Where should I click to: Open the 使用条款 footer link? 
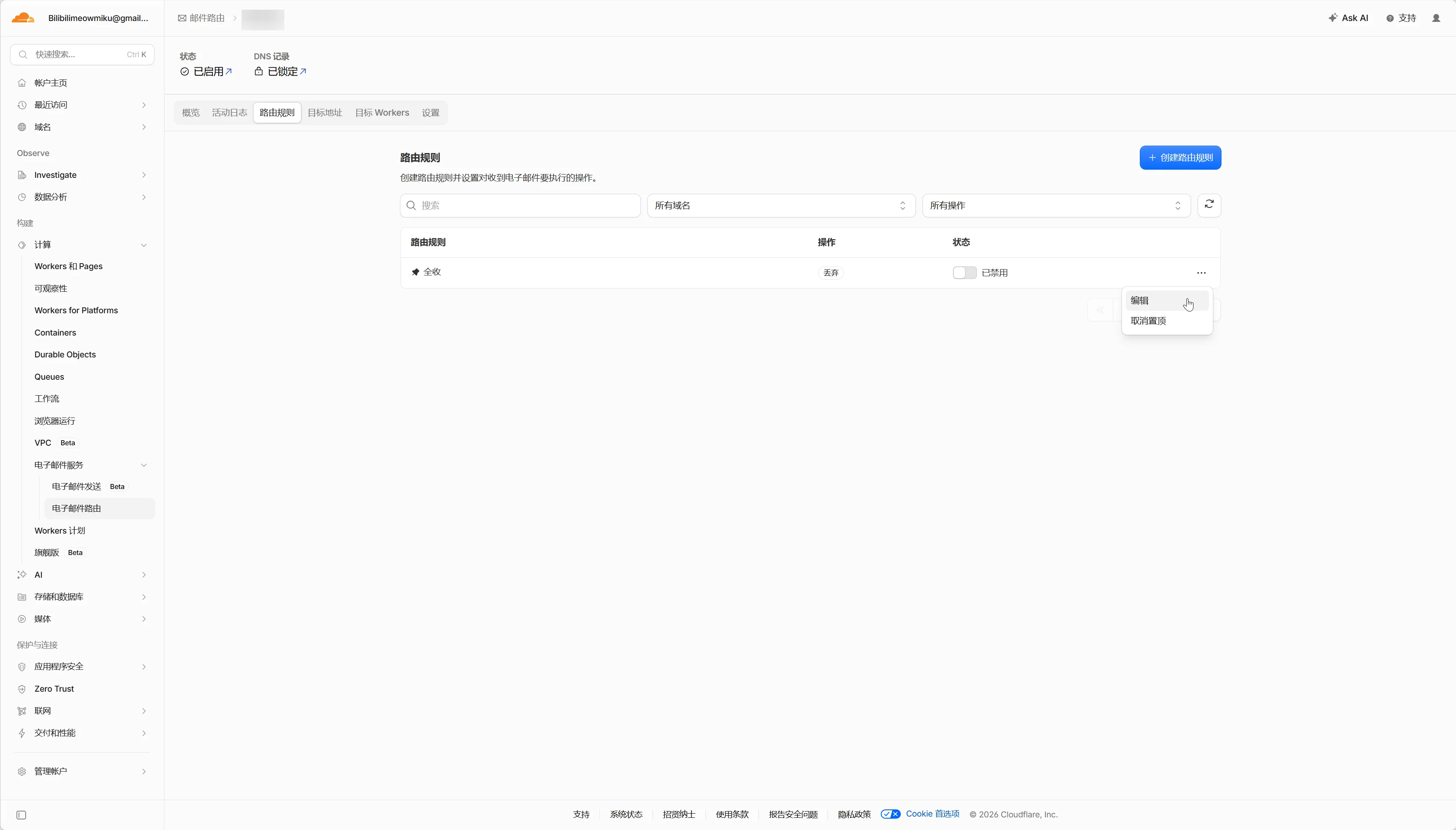coord(732,814)
